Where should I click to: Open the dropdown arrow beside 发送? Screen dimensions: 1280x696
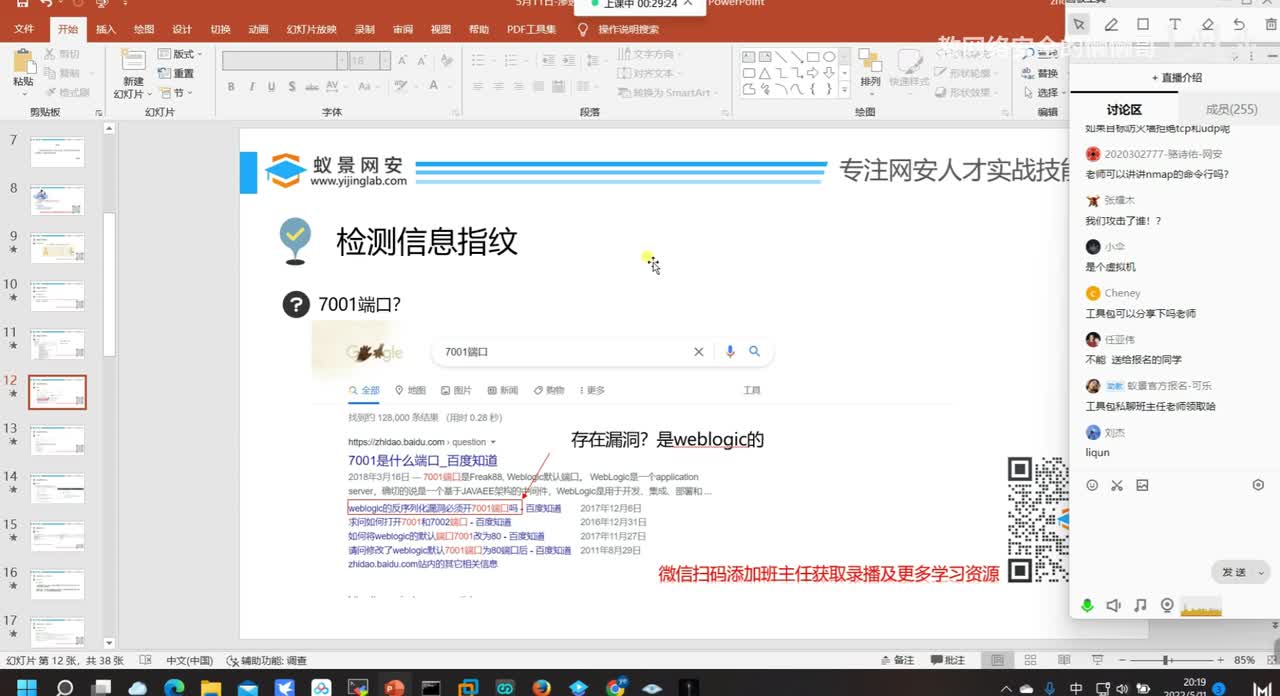click(x=1261, y=572)
